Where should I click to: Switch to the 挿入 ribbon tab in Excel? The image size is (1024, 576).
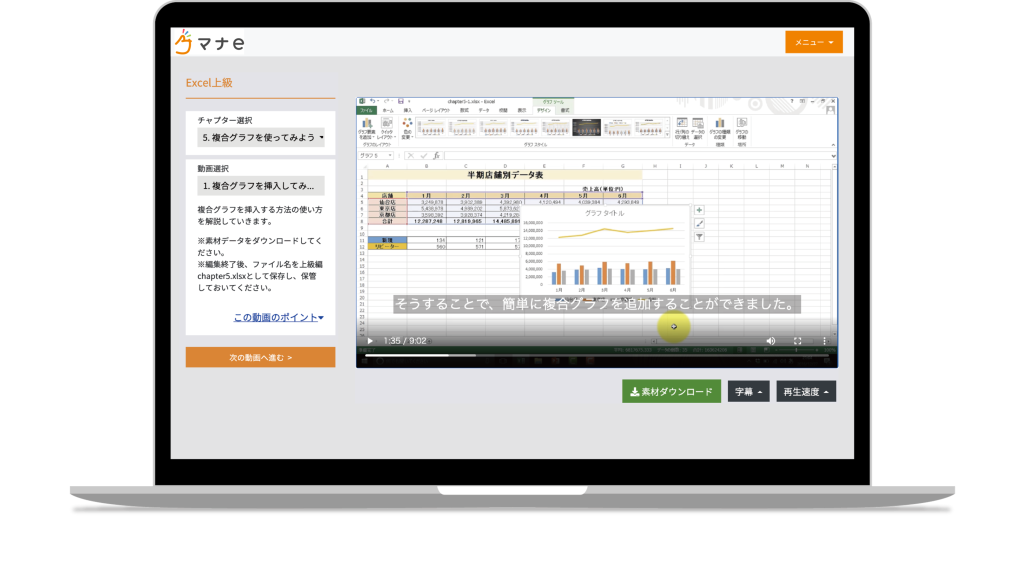(x=408, y=110)
